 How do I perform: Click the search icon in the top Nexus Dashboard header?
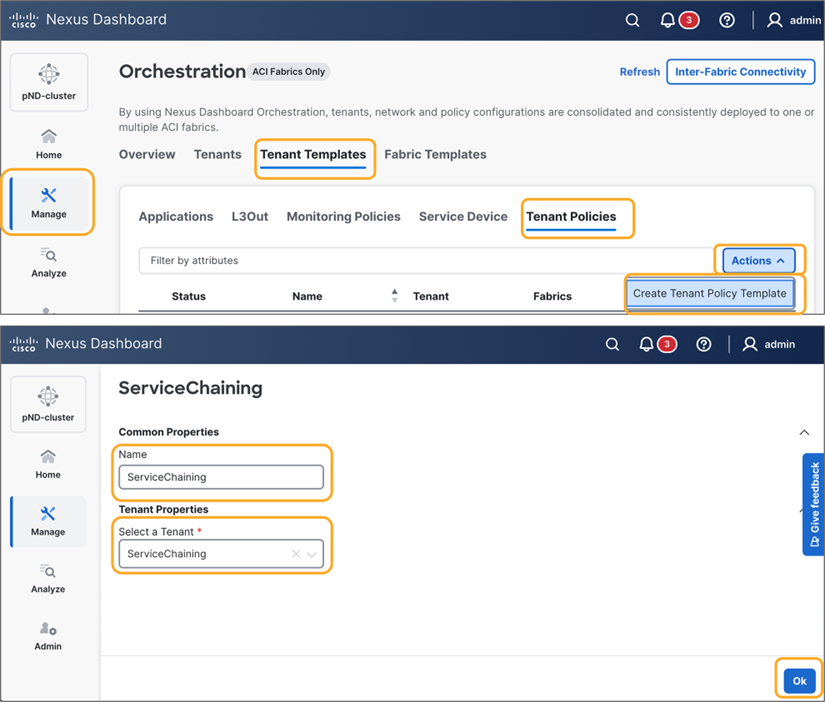click(x=632, y=21)
